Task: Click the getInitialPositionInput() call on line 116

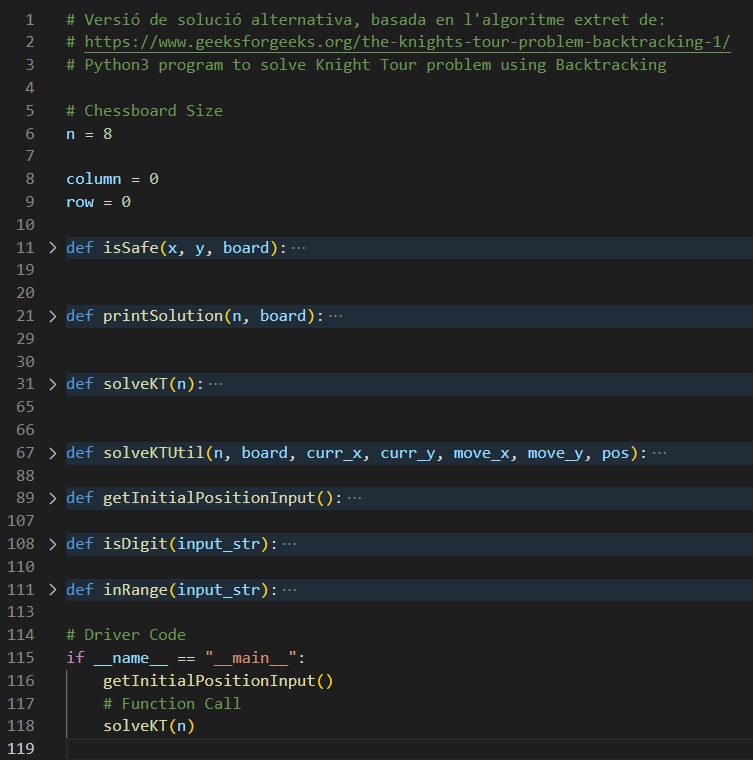Action: [218, 681]
